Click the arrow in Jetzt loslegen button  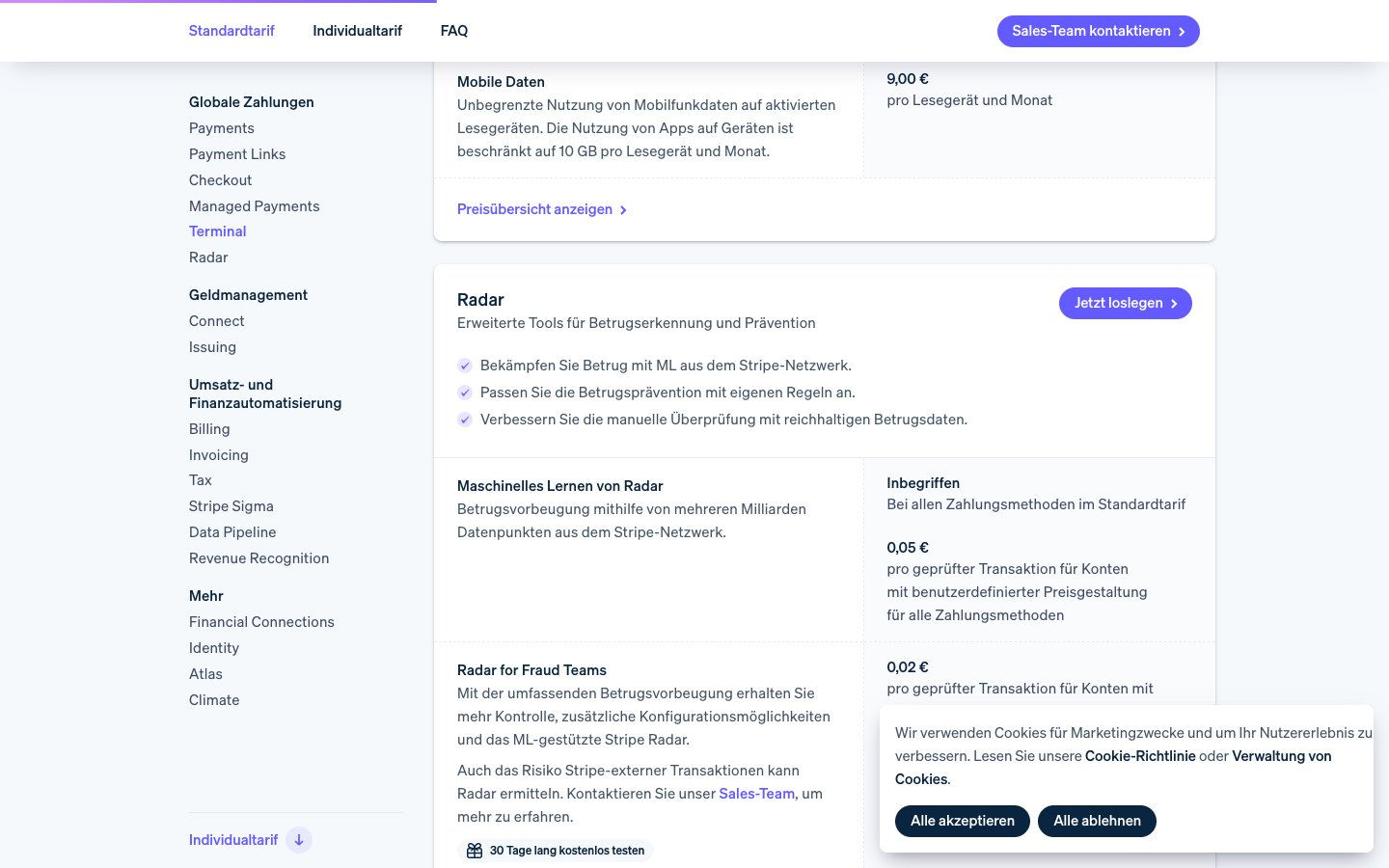coord(1174,304)
